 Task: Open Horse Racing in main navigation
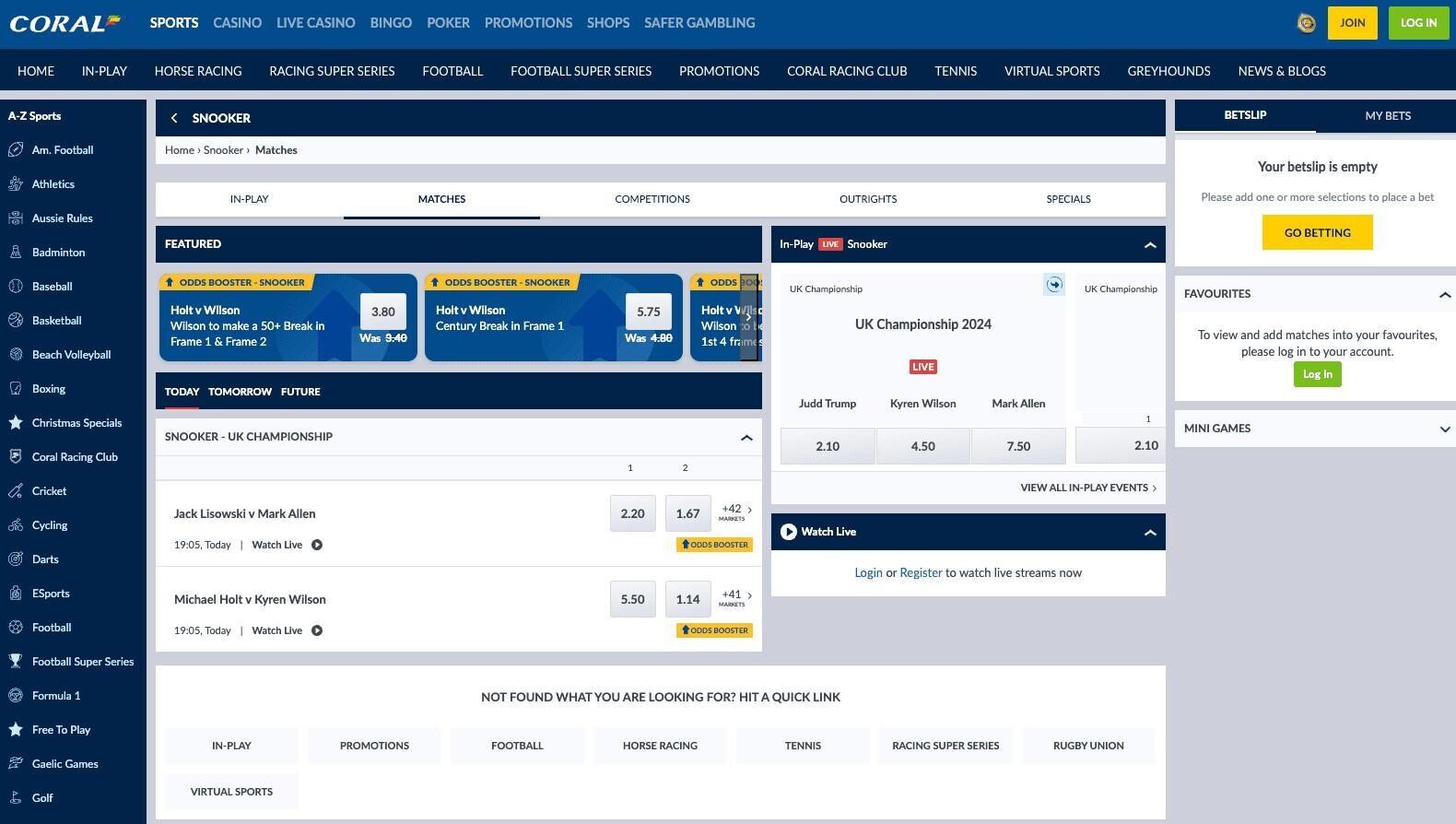[x=198, y=71]
